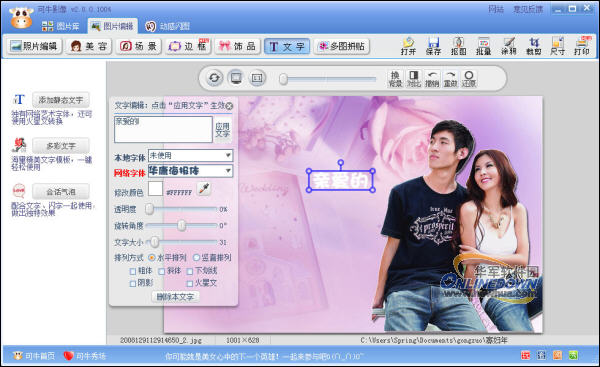
Task: Open the 意见反馈 feedback link
Action: pos(528,9)
